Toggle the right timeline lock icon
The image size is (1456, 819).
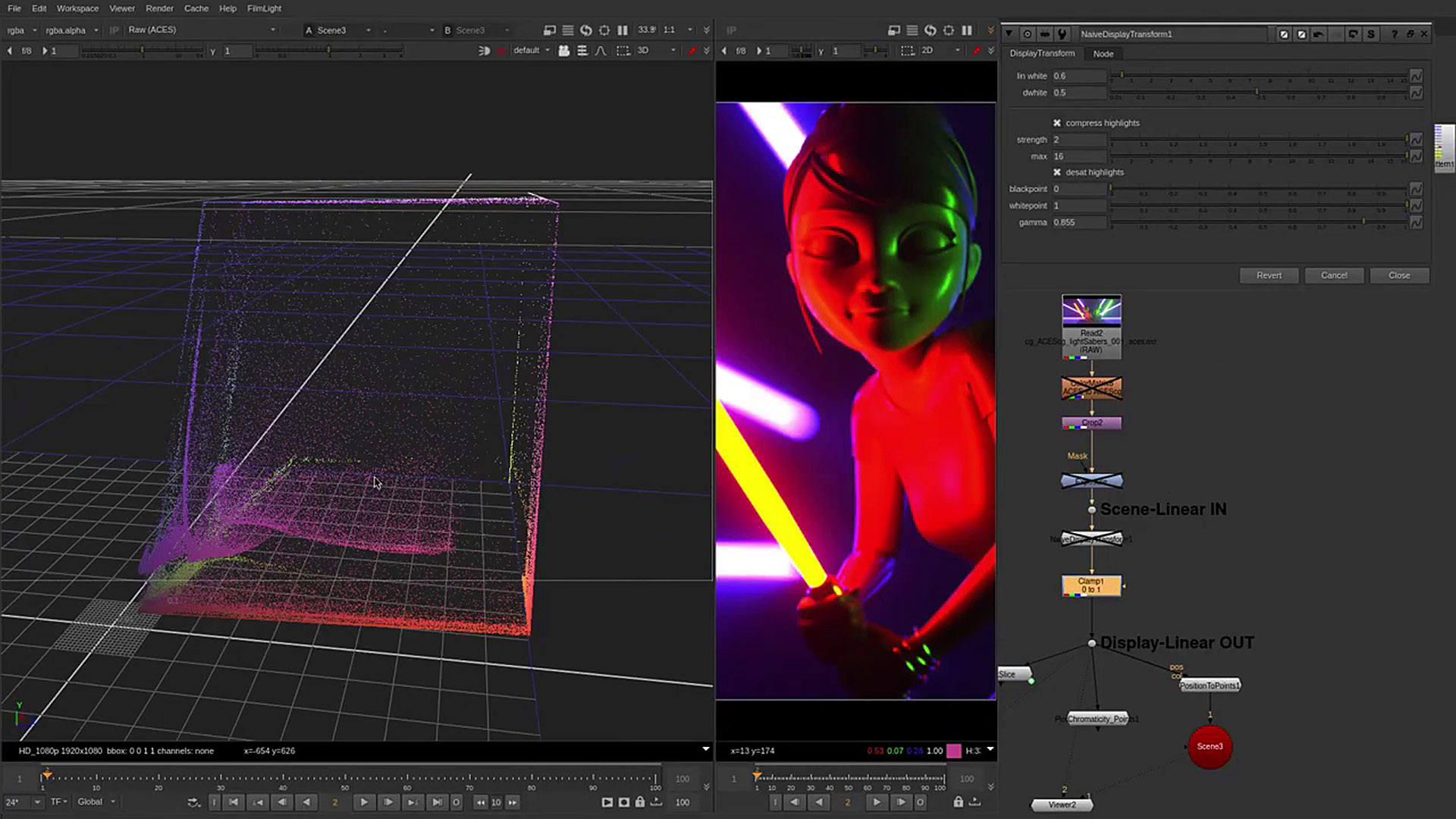[x=959, y=802]
